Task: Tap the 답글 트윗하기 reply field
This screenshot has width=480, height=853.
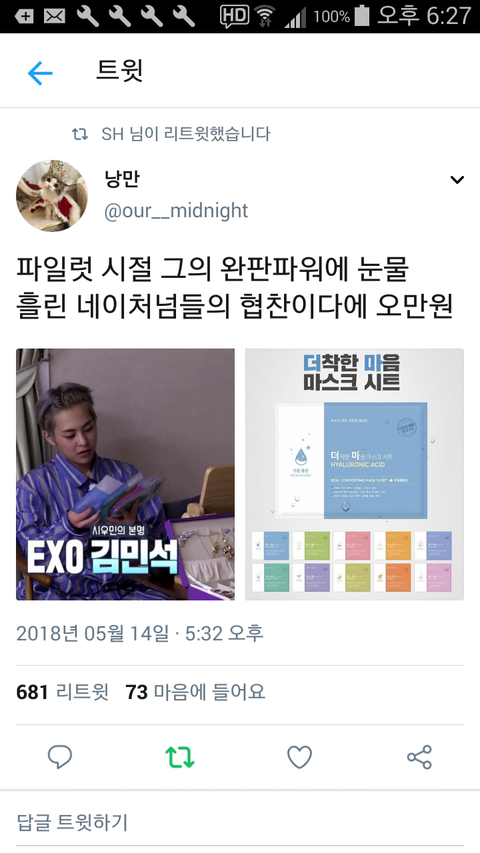Action: coord(240,822)
